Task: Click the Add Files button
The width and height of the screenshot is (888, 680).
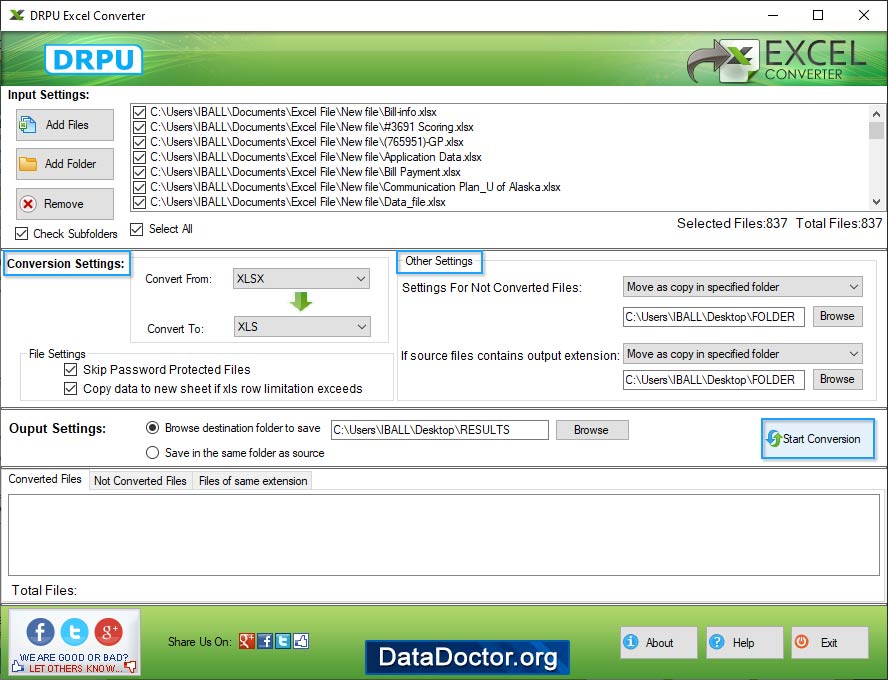Action: click(x=65, y=125)
